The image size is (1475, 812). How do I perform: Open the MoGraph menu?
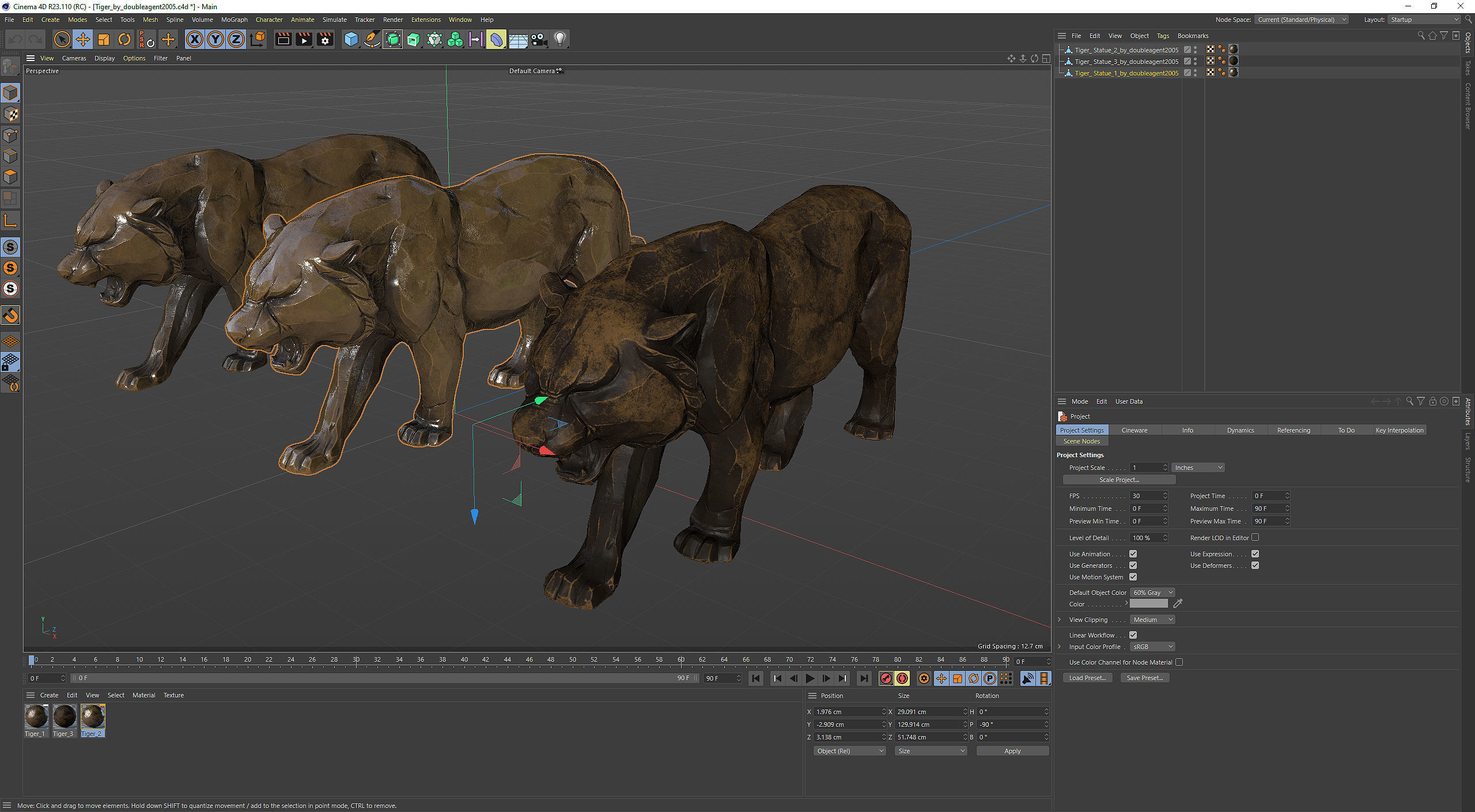click(234, 20)
